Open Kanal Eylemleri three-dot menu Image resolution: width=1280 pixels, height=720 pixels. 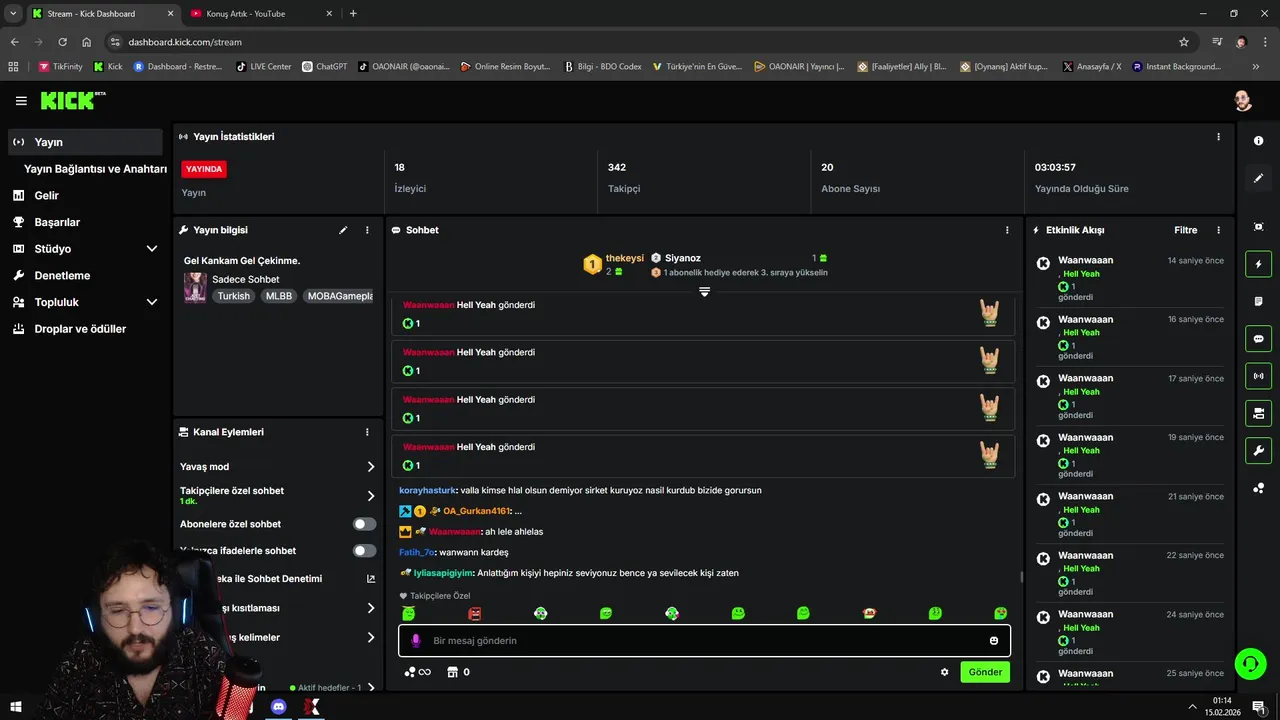[367, 432]
